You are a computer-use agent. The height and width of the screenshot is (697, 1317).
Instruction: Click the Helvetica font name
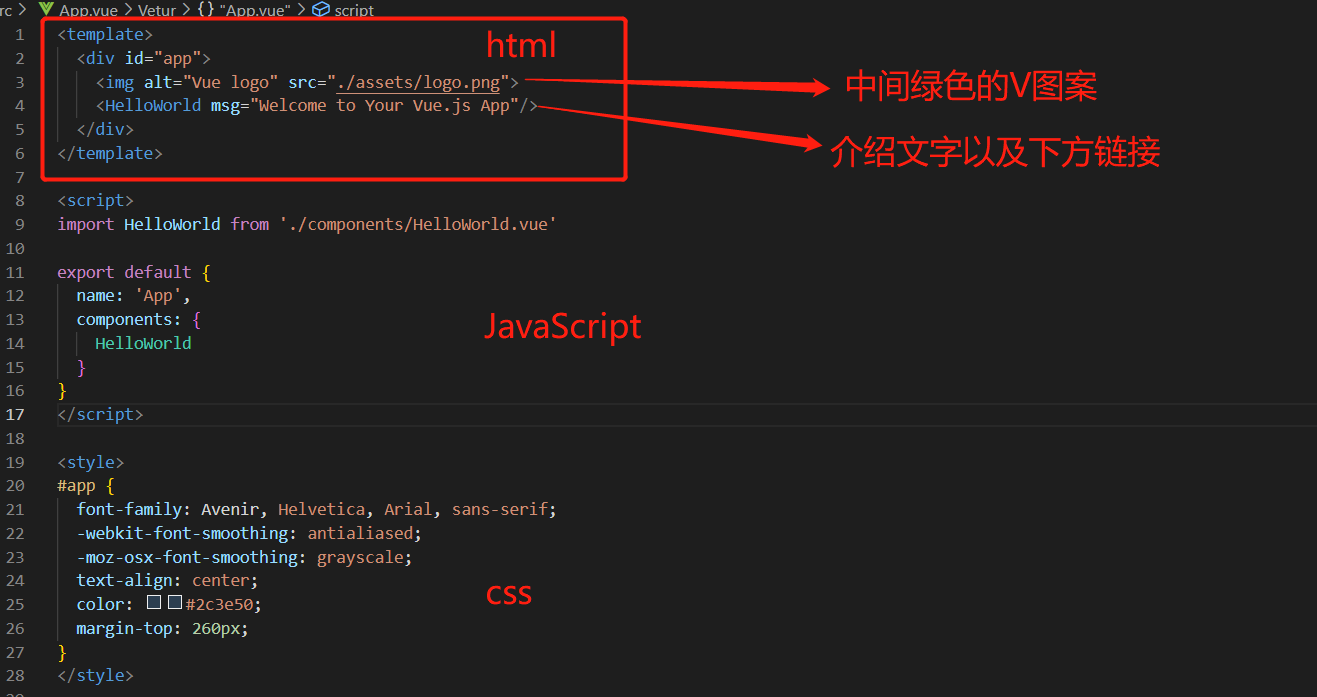click(322, 509)
